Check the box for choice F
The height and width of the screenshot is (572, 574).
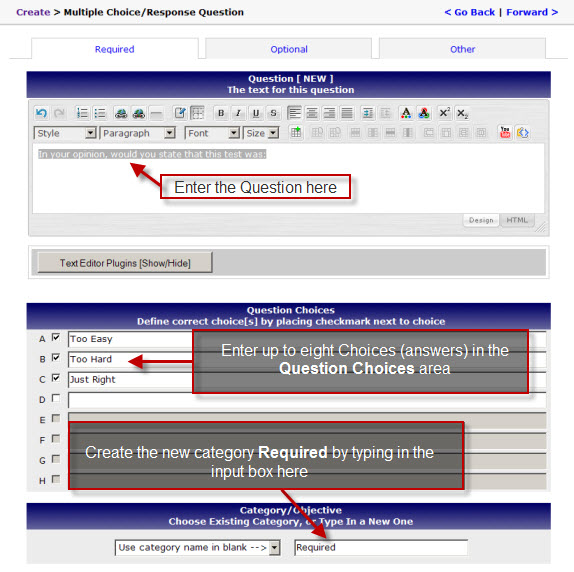[56, 438]
